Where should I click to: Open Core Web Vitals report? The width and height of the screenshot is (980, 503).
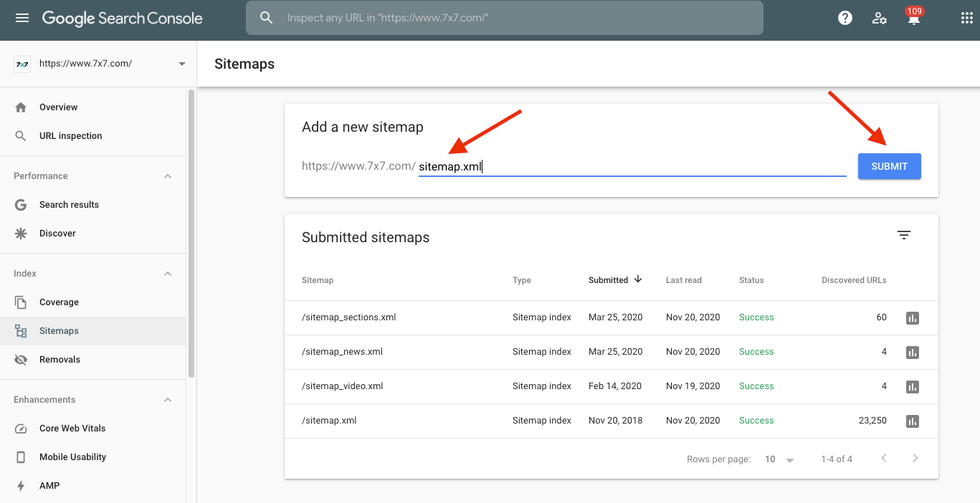click(72, 428)
